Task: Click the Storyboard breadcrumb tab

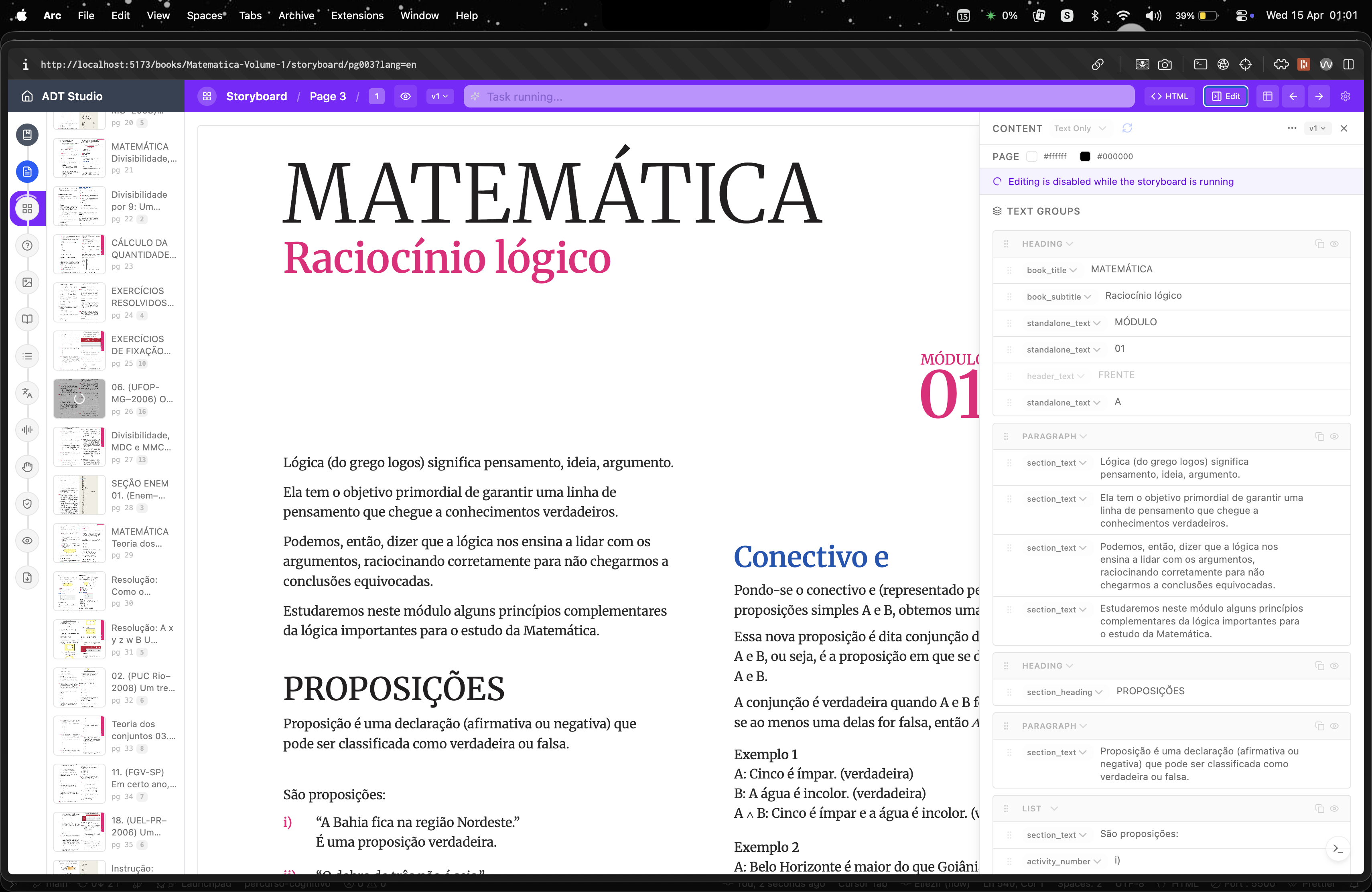Action: point(256,96)
